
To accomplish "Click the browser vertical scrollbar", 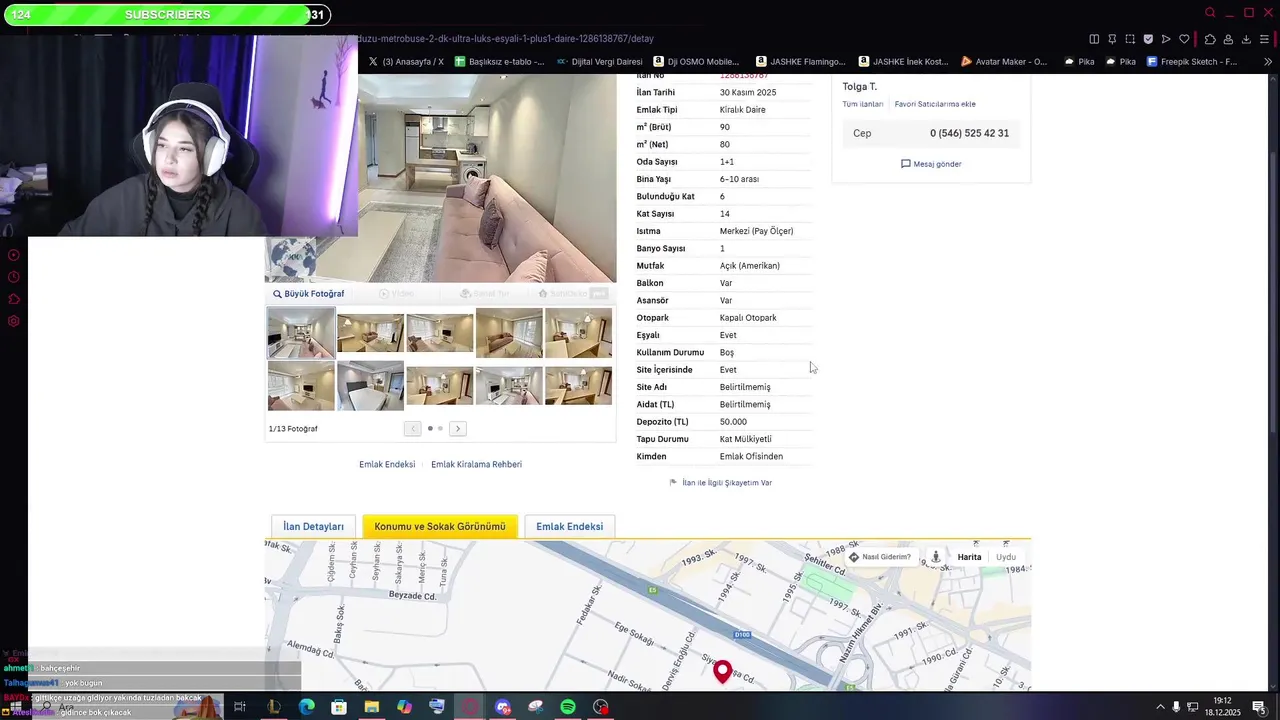I will 1274,290.
